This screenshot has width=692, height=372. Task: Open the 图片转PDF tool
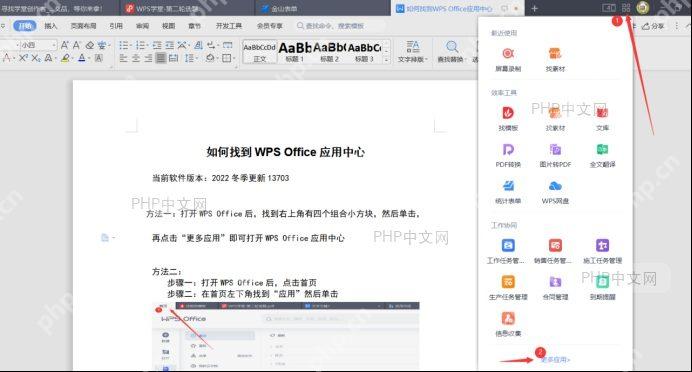click(555, 155)
